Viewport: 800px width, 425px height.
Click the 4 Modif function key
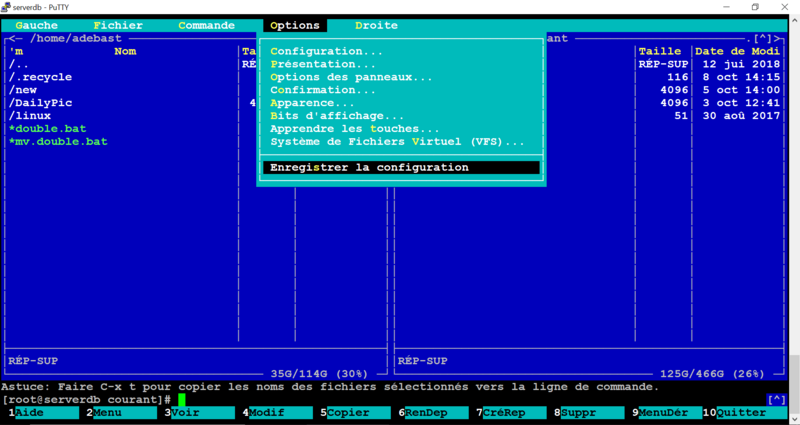(278, 413)
